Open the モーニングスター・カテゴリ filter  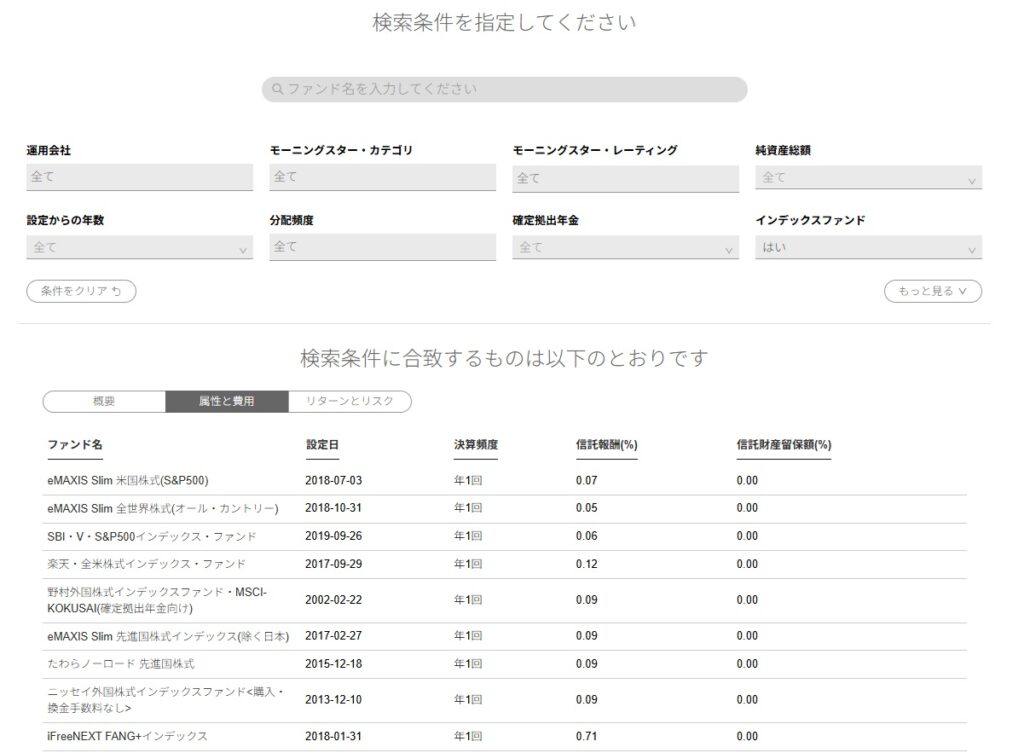point(382,177)
